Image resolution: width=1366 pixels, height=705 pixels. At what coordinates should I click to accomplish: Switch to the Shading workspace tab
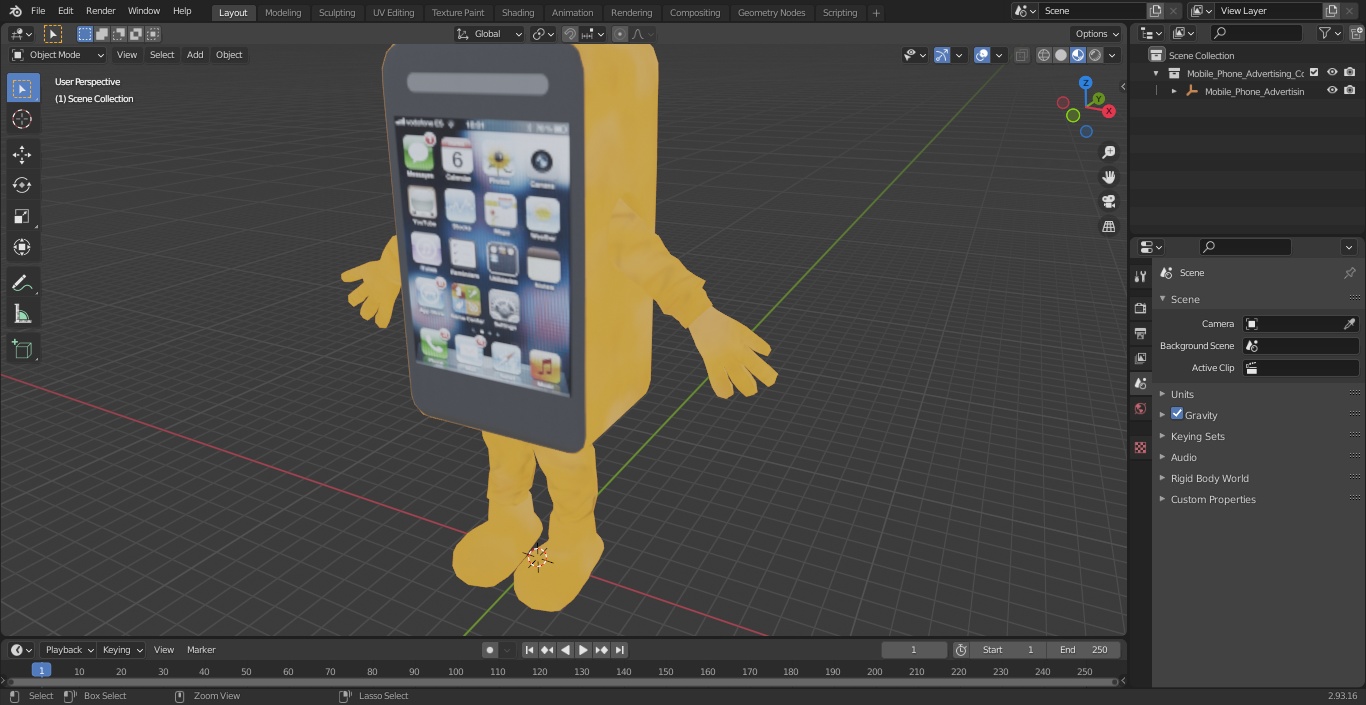click(518, 12)
